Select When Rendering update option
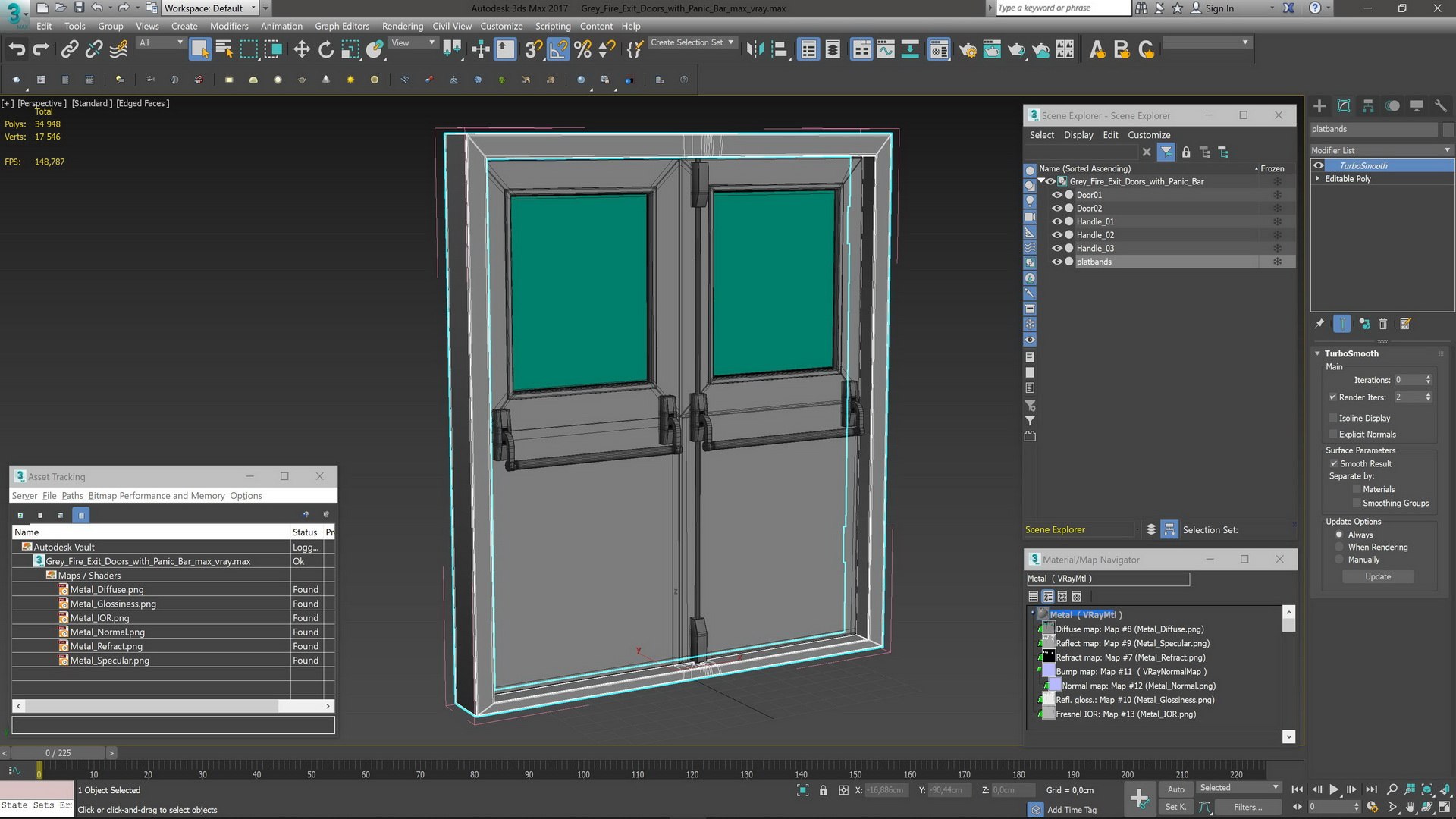1456x819 pixels. pos(1339,548)
